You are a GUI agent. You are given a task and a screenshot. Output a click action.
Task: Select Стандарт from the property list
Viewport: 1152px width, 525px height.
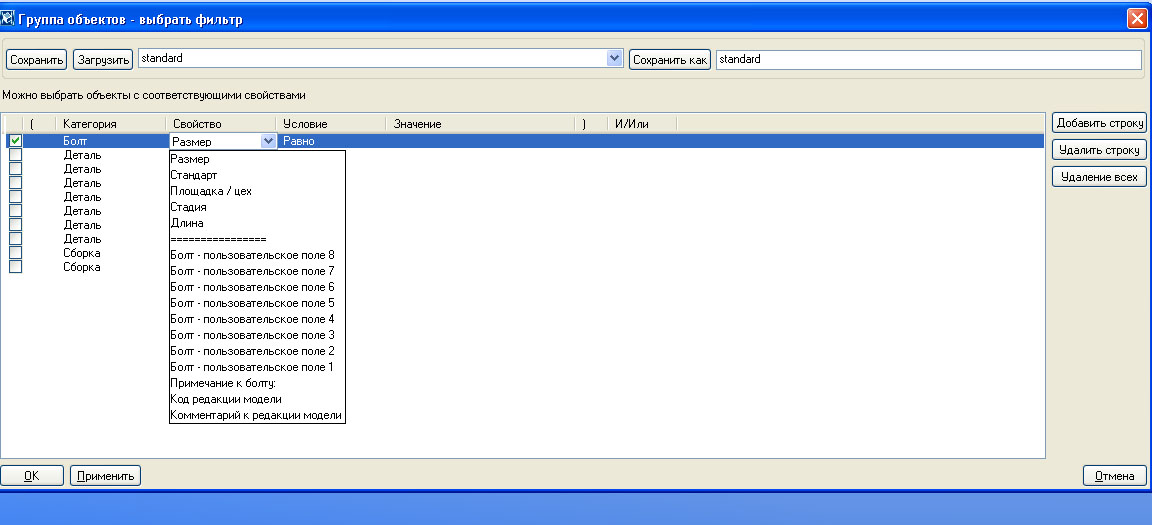pyautogui.click(x=257, y=175)
